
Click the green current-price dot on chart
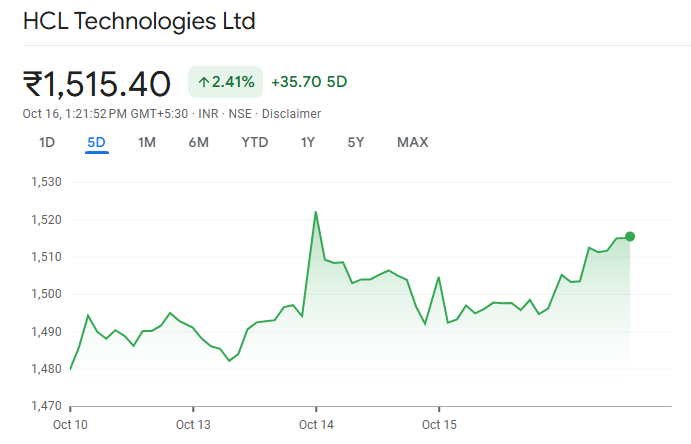pos(629,236)
